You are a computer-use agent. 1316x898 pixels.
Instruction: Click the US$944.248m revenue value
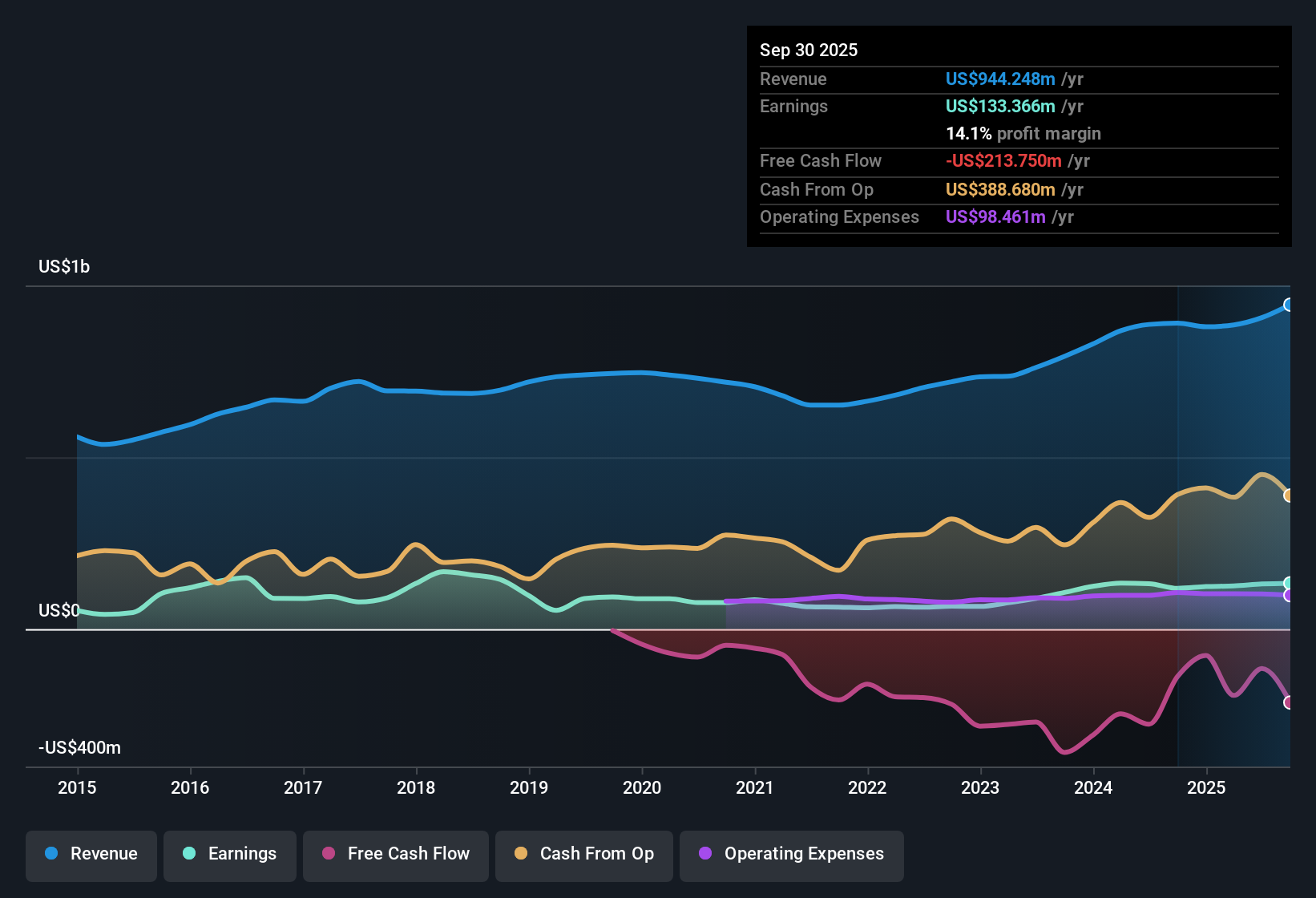click(999, 79)
